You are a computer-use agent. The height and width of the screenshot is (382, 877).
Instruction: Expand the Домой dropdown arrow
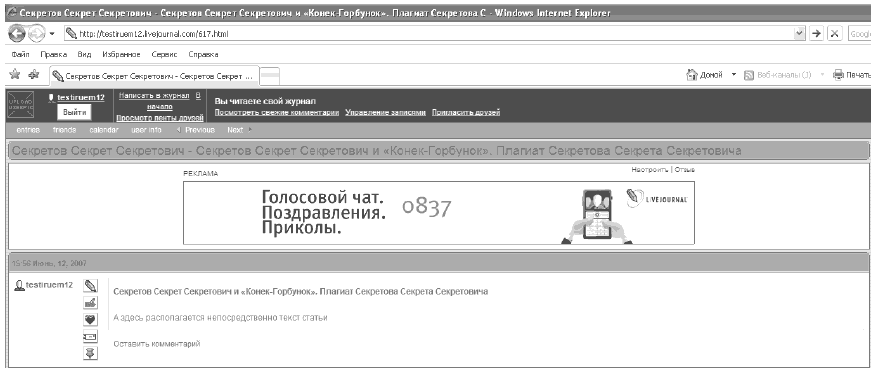pyautogui.click(x=734, y=74)
